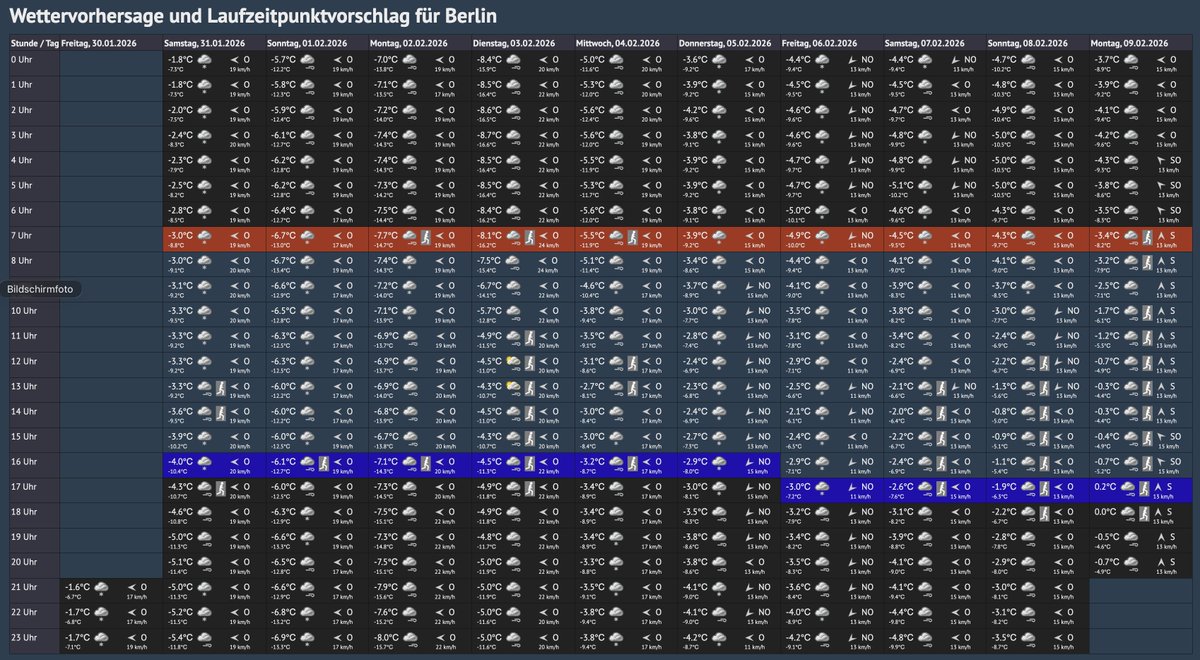The height and width of the screenshot is (660, 1200).
Task: Click the runner icon for Dienstag 03.02.2026 at 7 Uhr
Action: [x=530, y=238]
